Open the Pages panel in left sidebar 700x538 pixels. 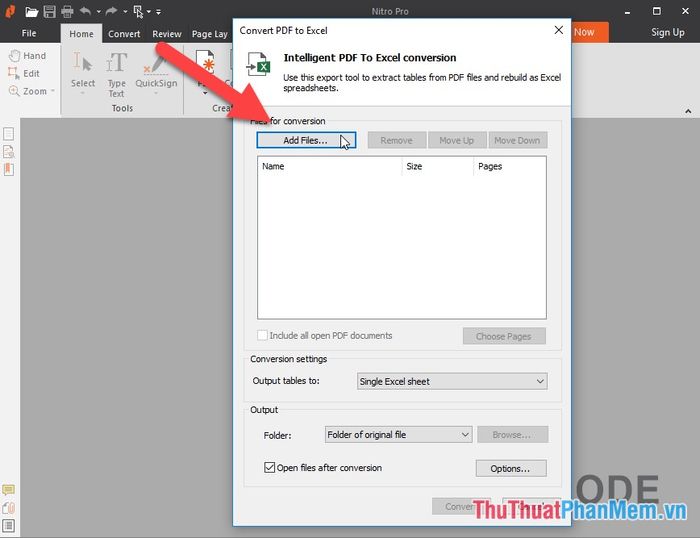(x=8, y=134)
